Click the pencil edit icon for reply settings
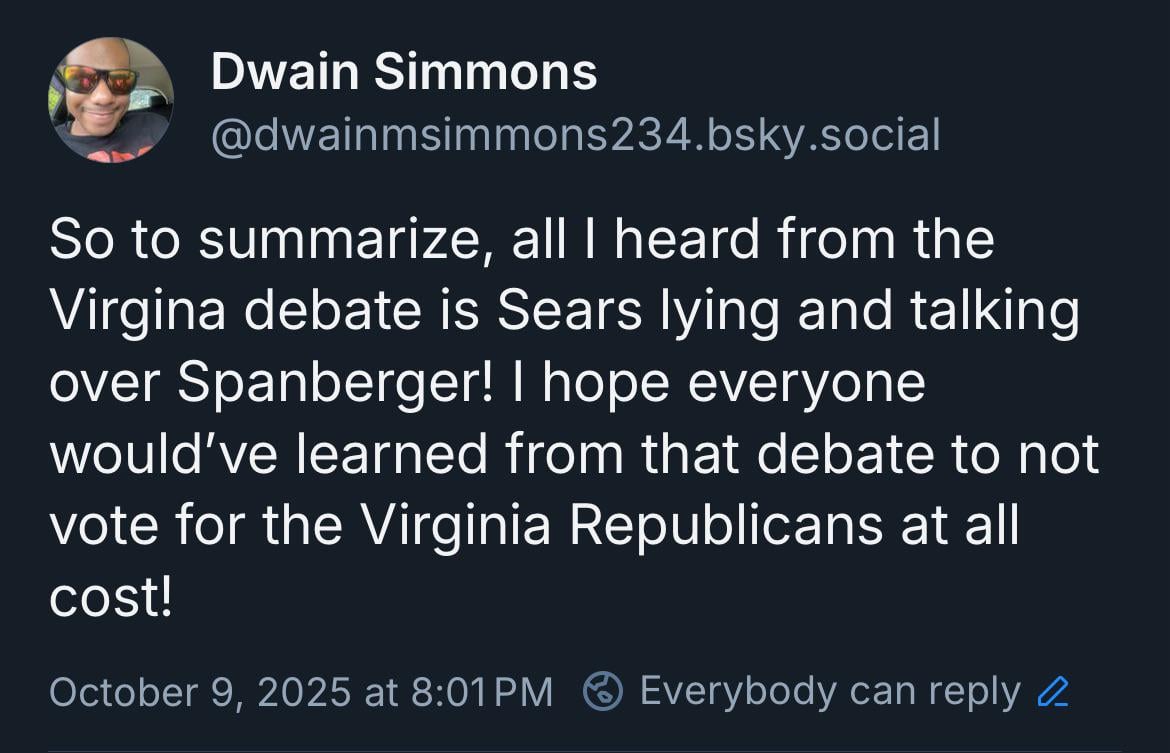Image resolution: width=1170 pixels, height=753 pixels. click(x=1054, y=691)
